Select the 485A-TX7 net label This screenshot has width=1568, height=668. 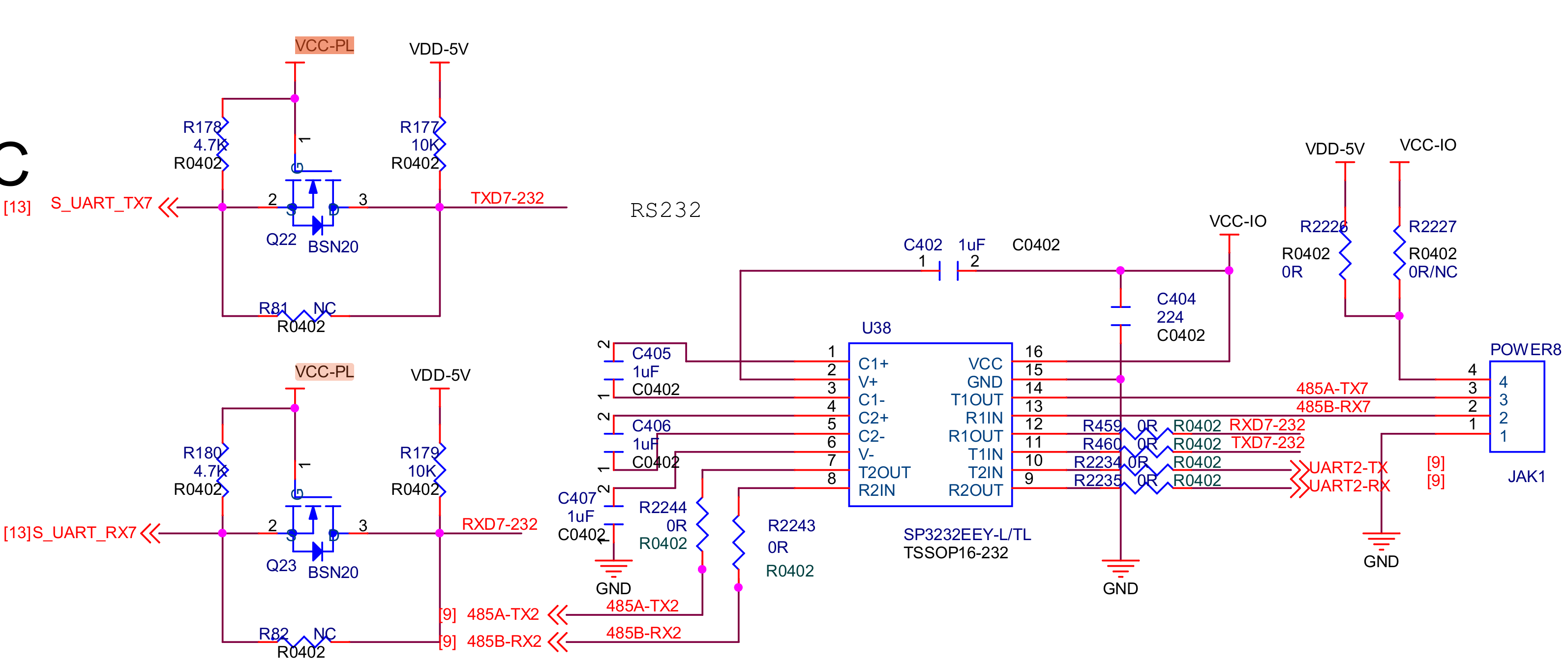click(x=1332, y=389)
